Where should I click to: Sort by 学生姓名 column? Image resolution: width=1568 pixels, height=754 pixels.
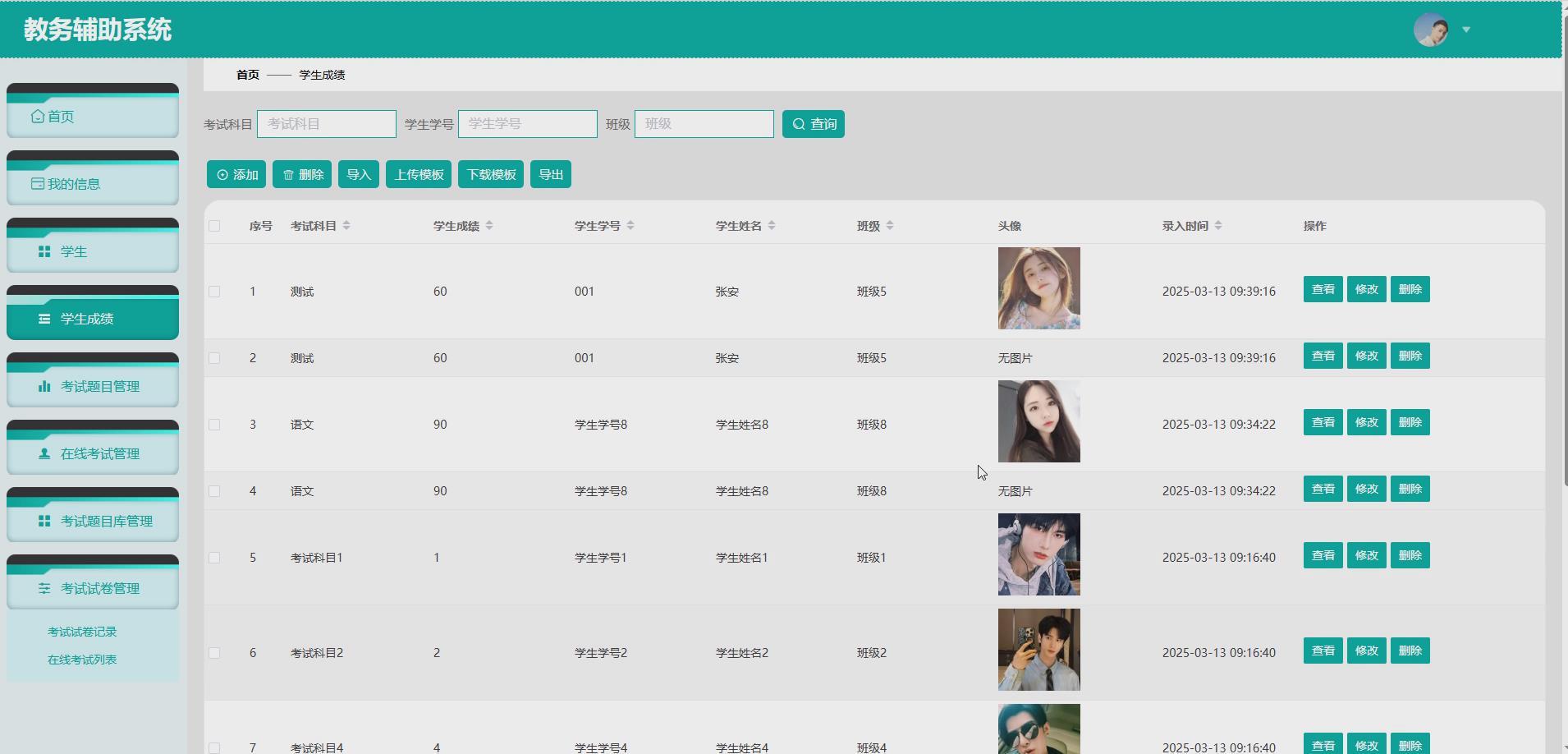(772, 225)
